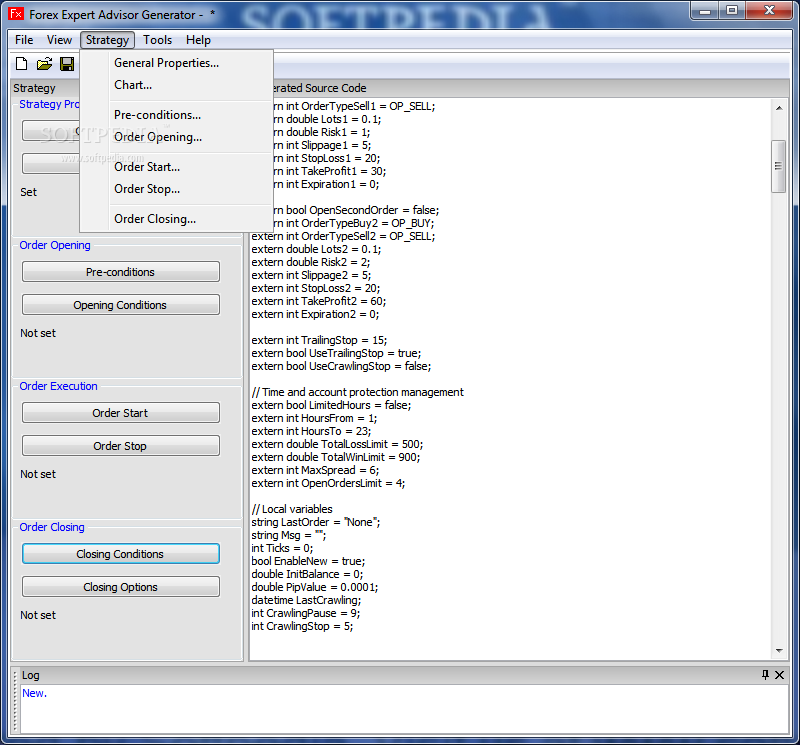800x745 pixels.
Task: Click the Order Opening group label
Action: coord(55,245)
